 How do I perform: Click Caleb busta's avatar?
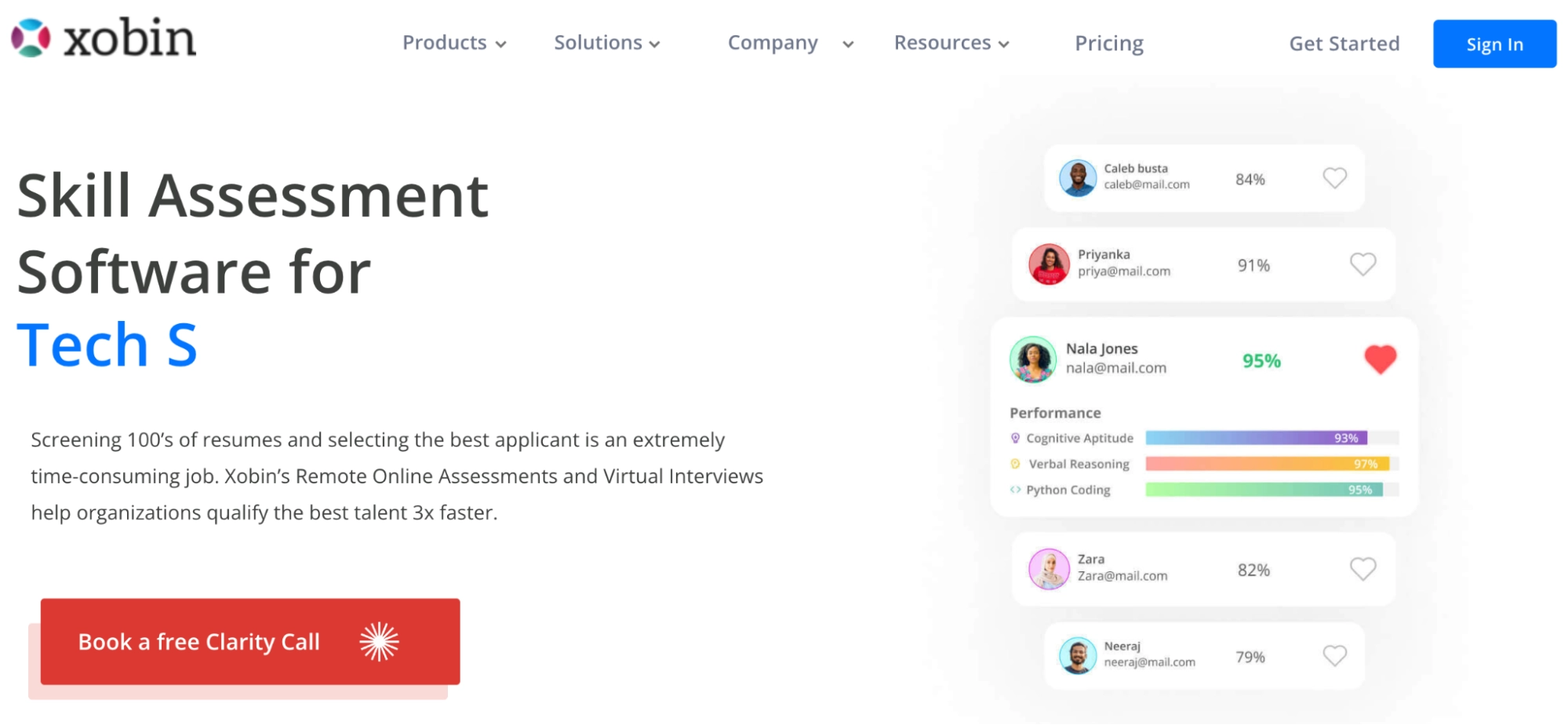click(x=1078, y=178)
